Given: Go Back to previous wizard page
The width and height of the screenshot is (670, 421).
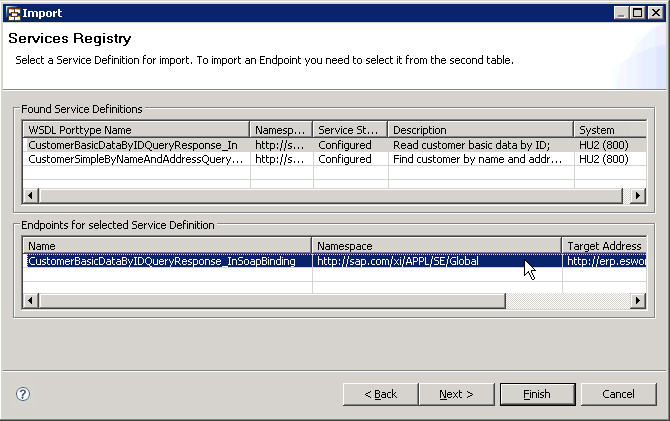Looking at the screenshot, I should coord(380,394).
